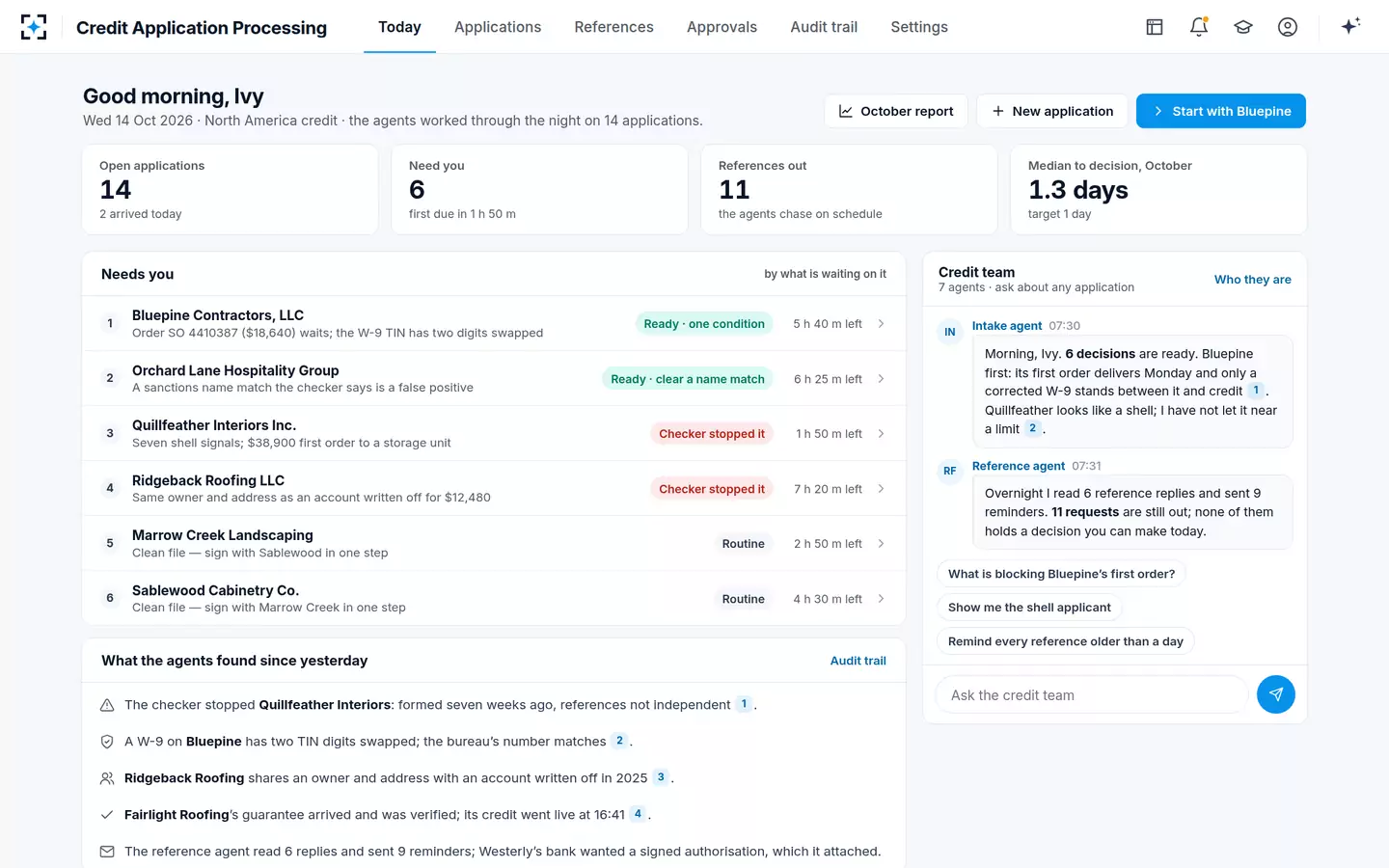
Task: Click the sparkle assistant icon
Action: [x=1350, y=26]
